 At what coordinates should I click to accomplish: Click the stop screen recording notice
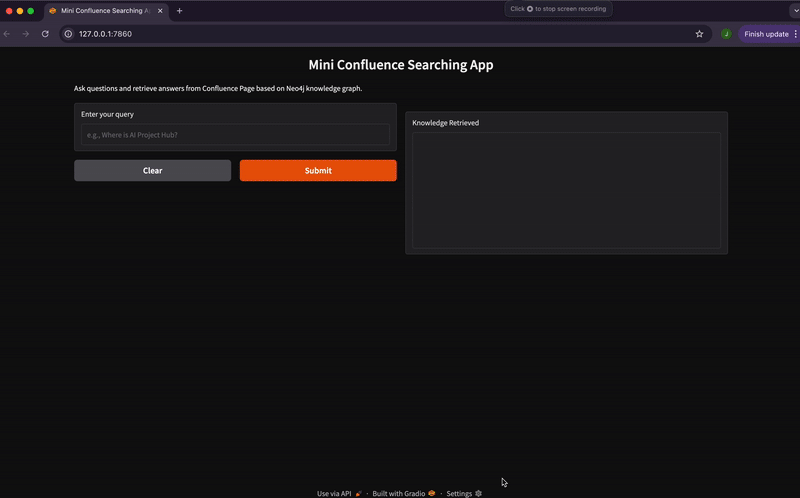click(558, 9)
